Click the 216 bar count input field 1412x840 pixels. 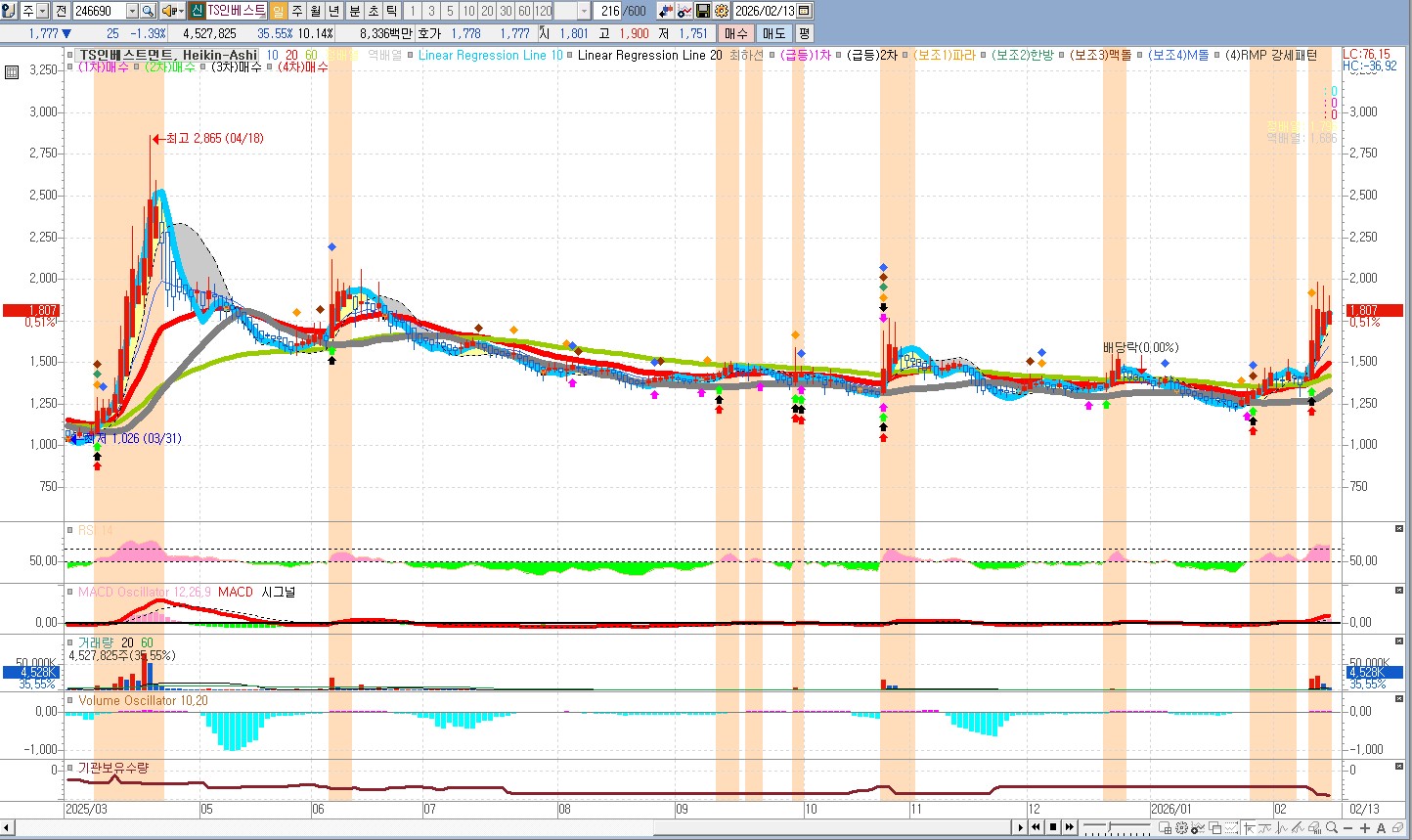608,11
